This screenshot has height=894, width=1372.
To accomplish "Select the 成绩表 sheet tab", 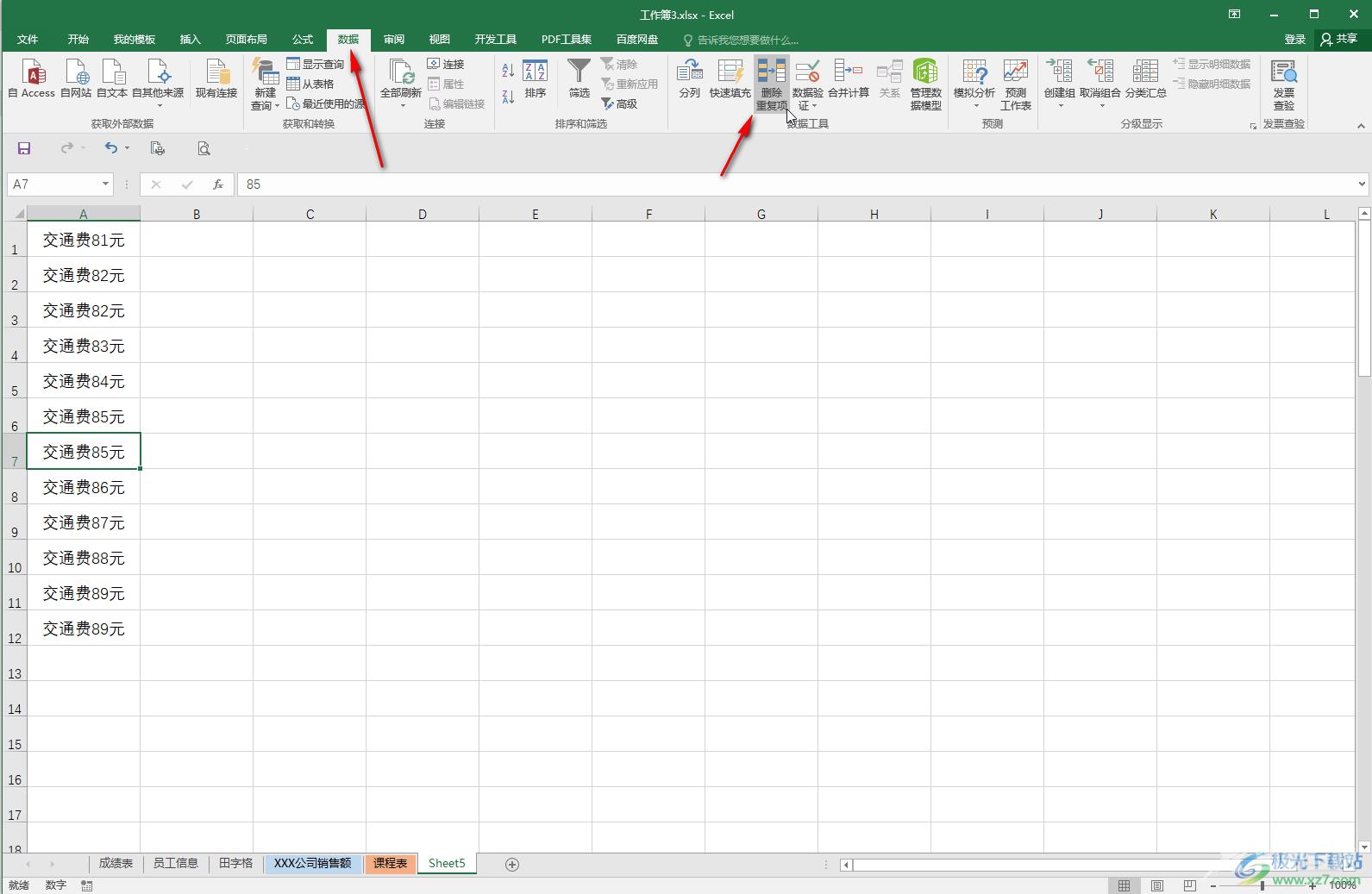I will tap(116, 863).
